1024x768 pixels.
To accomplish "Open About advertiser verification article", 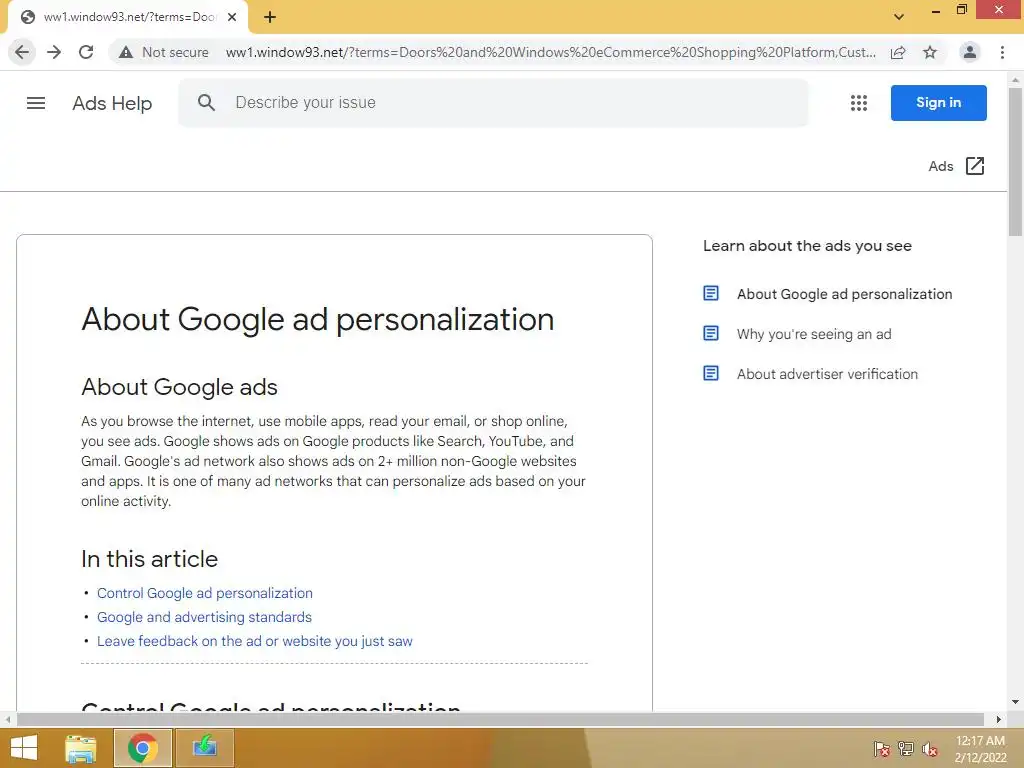I will (x=827, y=374).
